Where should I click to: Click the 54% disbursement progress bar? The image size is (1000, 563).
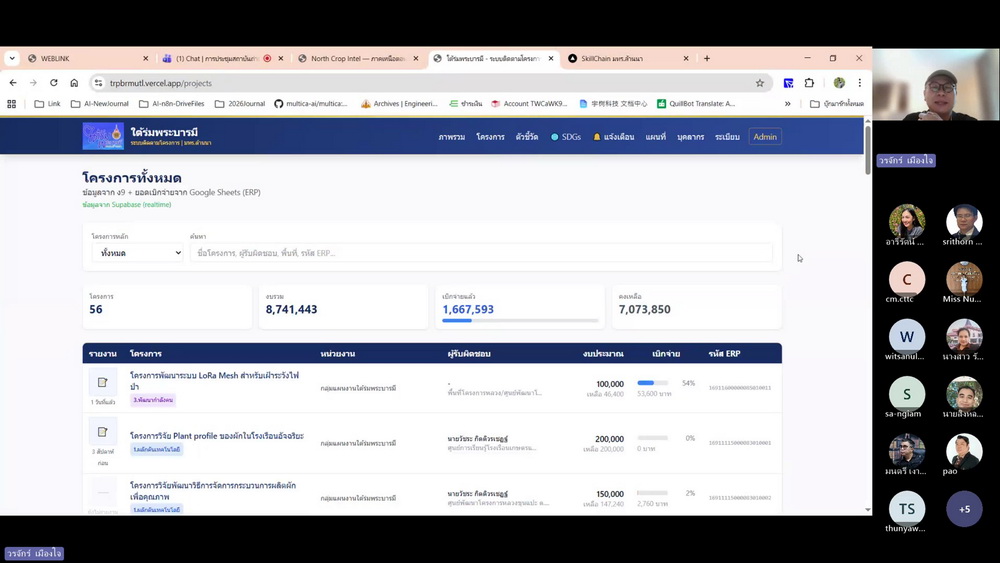tap(653, 383)
